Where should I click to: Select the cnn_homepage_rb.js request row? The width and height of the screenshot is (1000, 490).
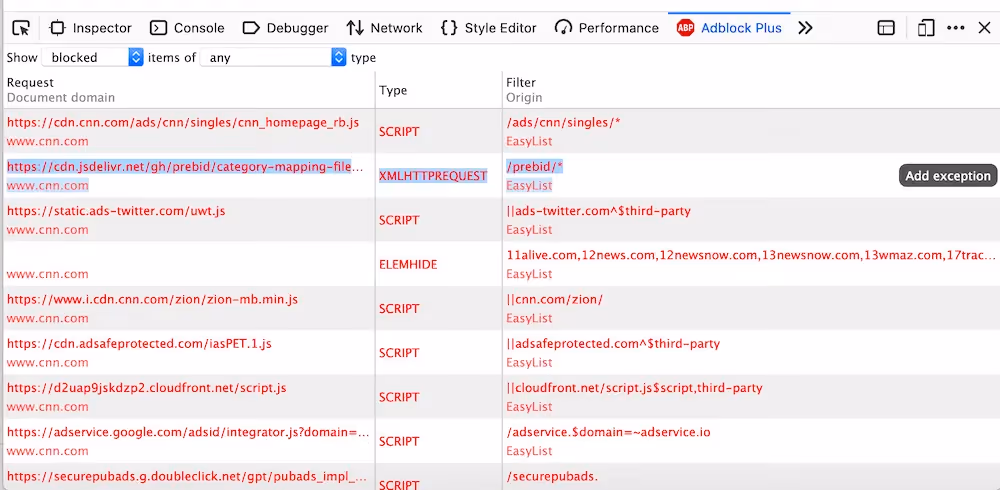pyautogui.click(x=183, y=122)
